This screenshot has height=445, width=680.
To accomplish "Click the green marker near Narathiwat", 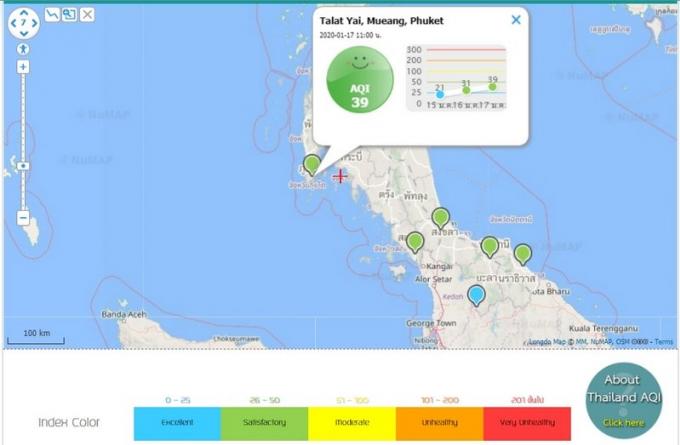I will pyautogui.click(x=523, y=255).
